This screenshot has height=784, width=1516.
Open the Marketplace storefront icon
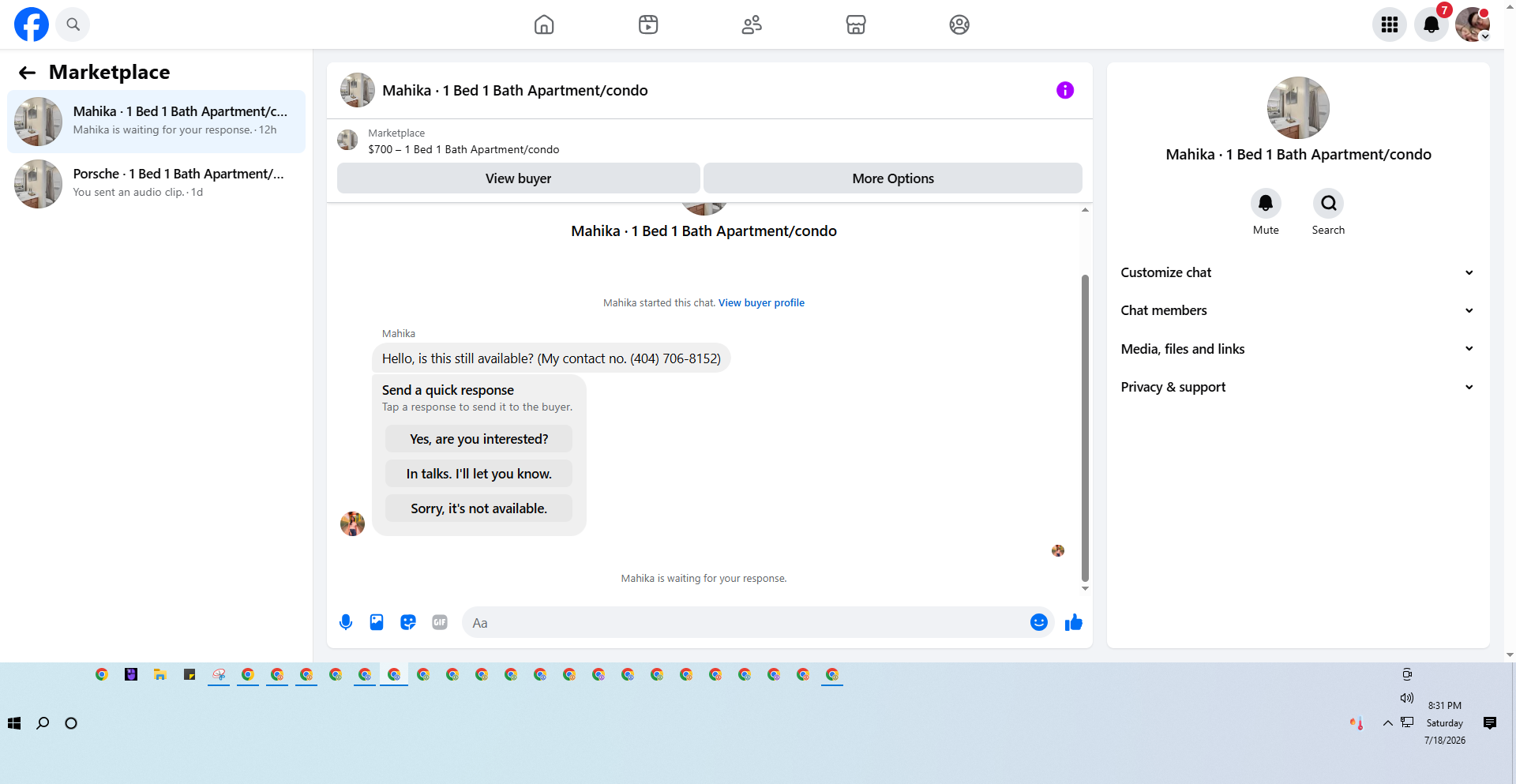(856, 24)
